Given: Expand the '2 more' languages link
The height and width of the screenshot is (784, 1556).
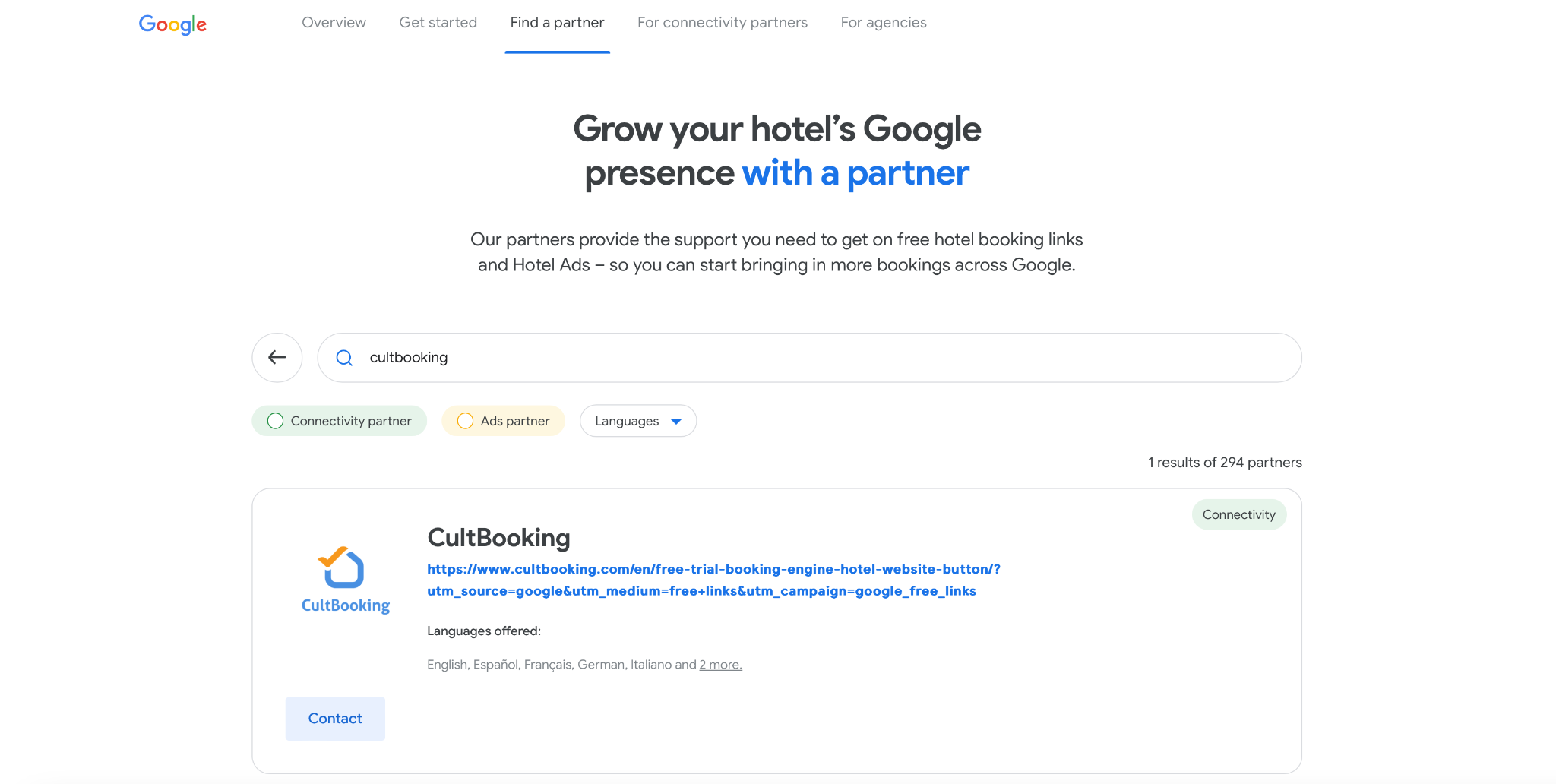Looking at the screenshot, I should click(x=720, y=665).
